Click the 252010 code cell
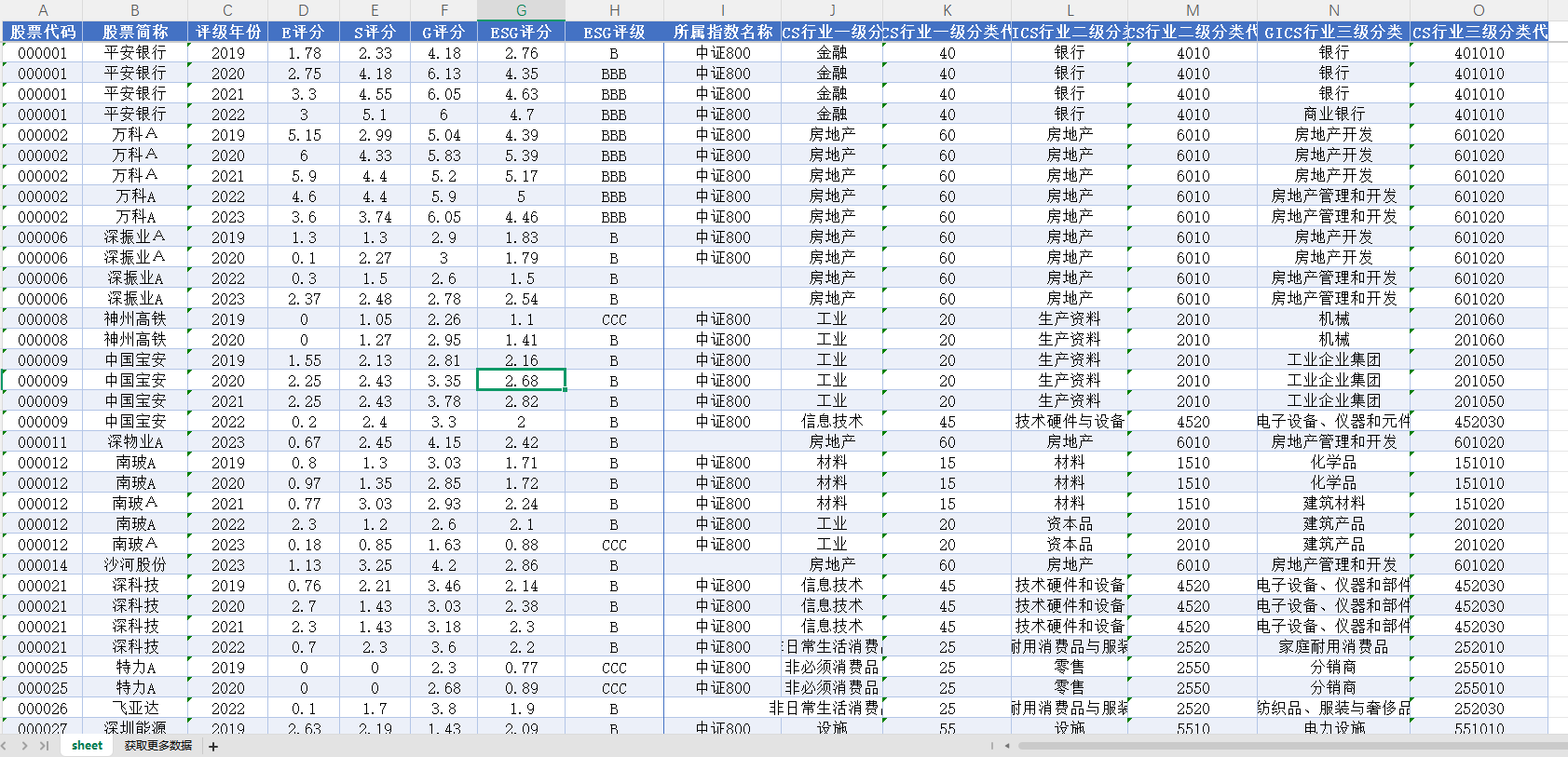The height and width of the screenshot is (757, 1568). coord(1479,646)
